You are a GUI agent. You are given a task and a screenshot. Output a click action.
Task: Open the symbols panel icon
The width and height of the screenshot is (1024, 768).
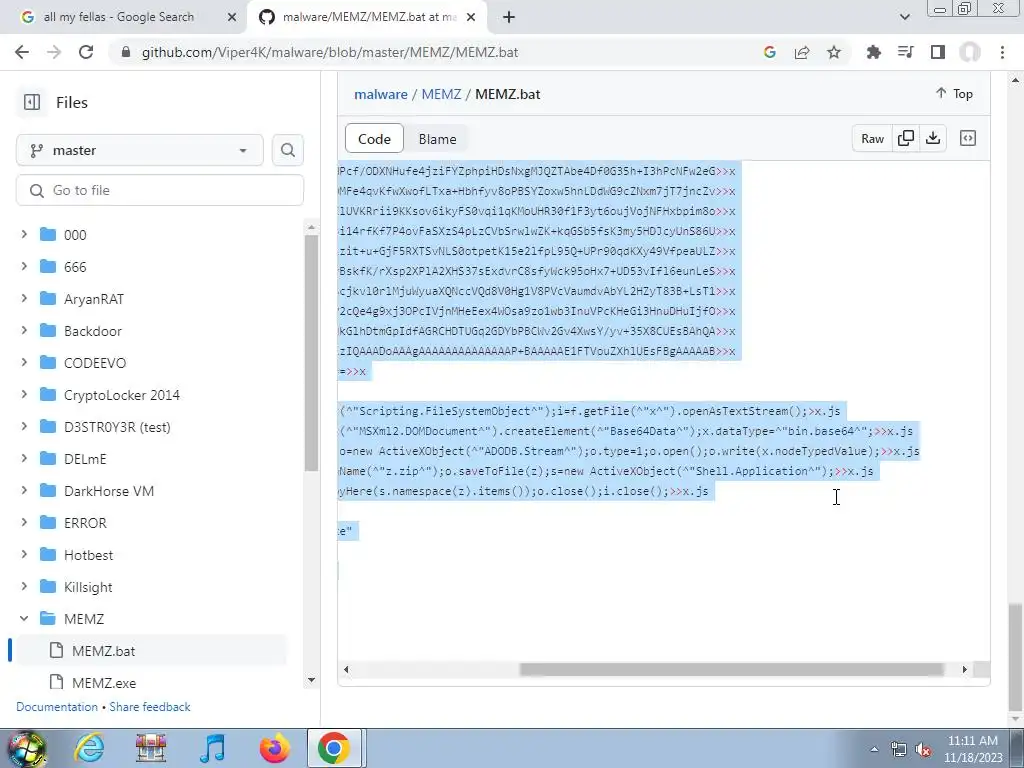point(968,138)
